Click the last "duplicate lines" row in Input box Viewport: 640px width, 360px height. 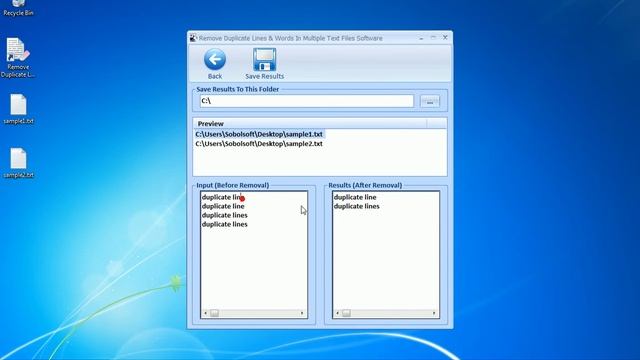click(224, 224)
